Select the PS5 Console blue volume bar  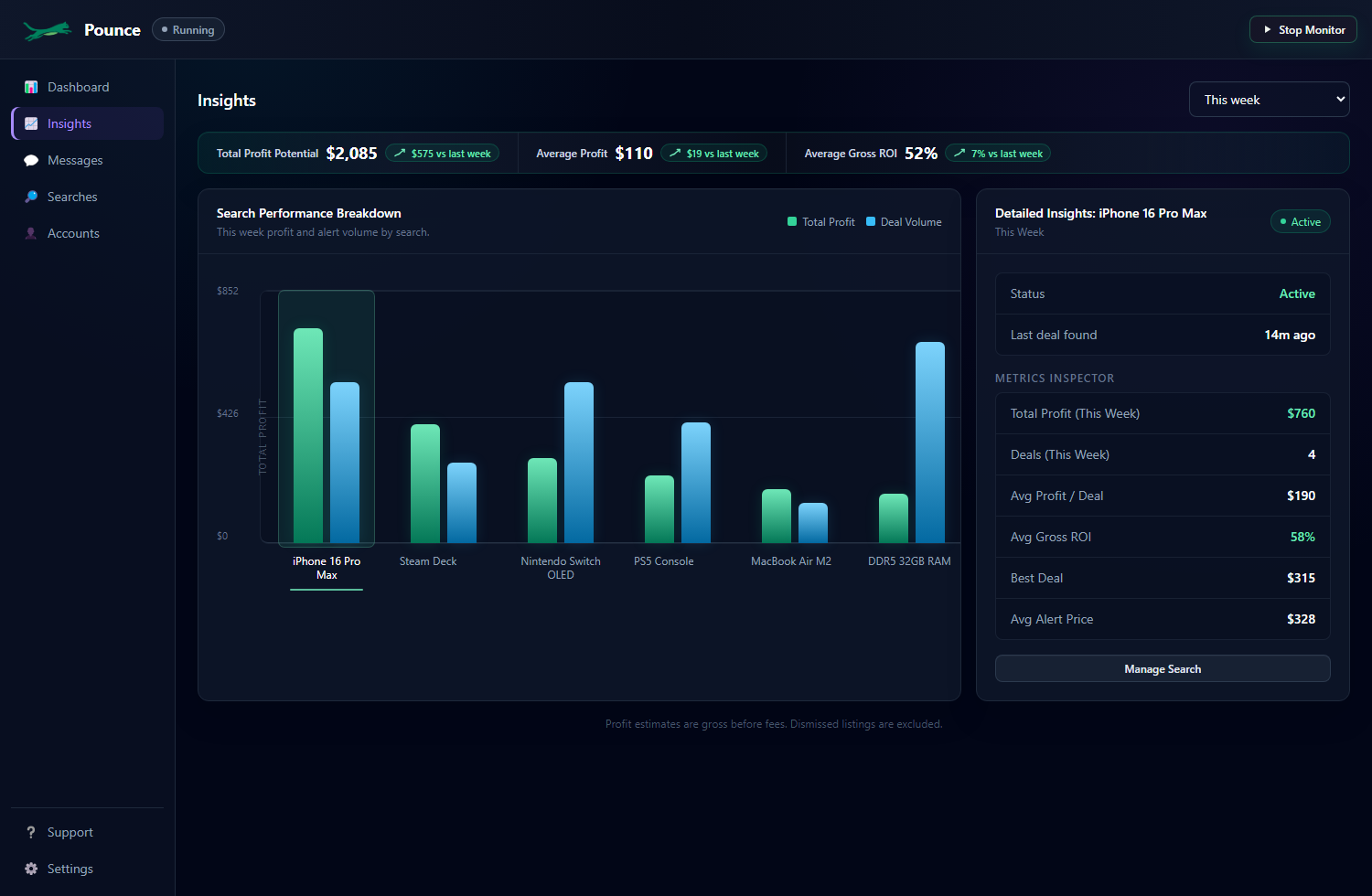coord(696,483)
